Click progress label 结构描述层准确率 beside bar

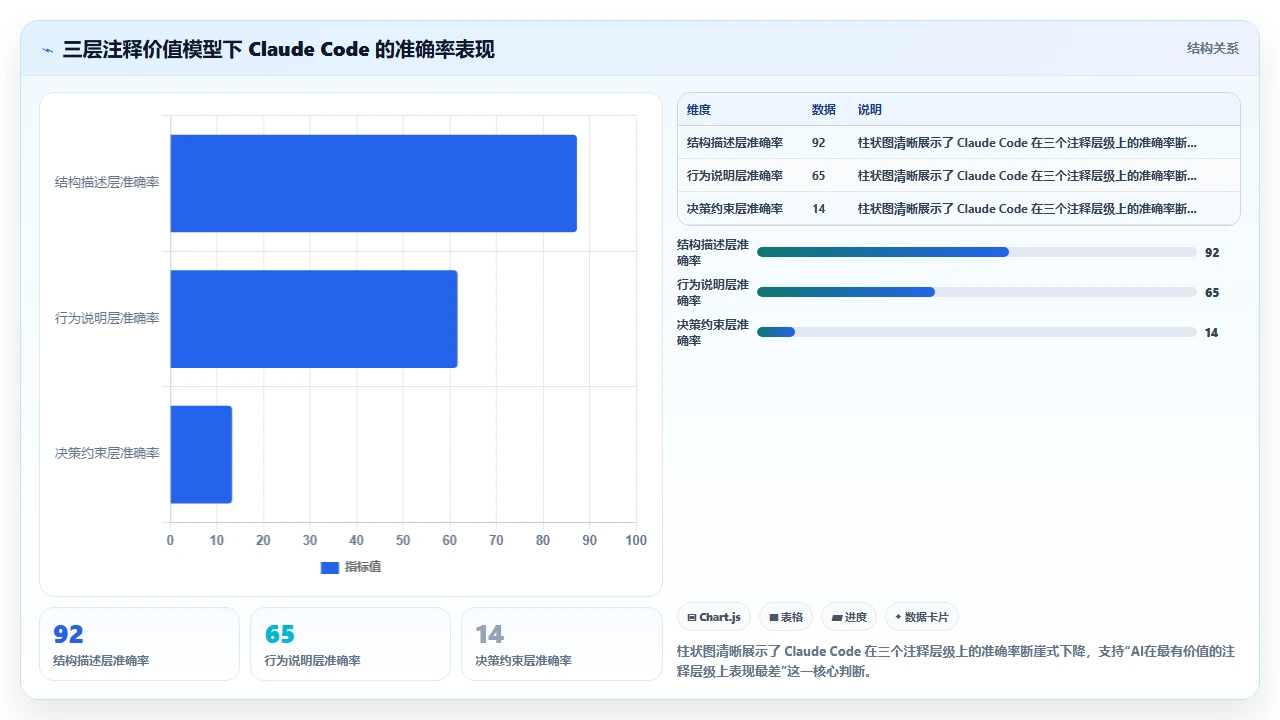713,252
